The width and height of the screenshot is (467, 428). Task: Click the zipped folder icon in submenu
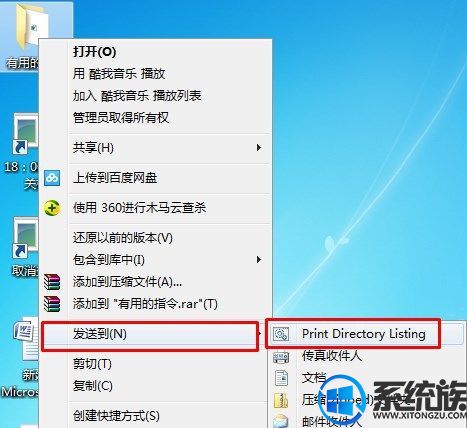(281, 400)
